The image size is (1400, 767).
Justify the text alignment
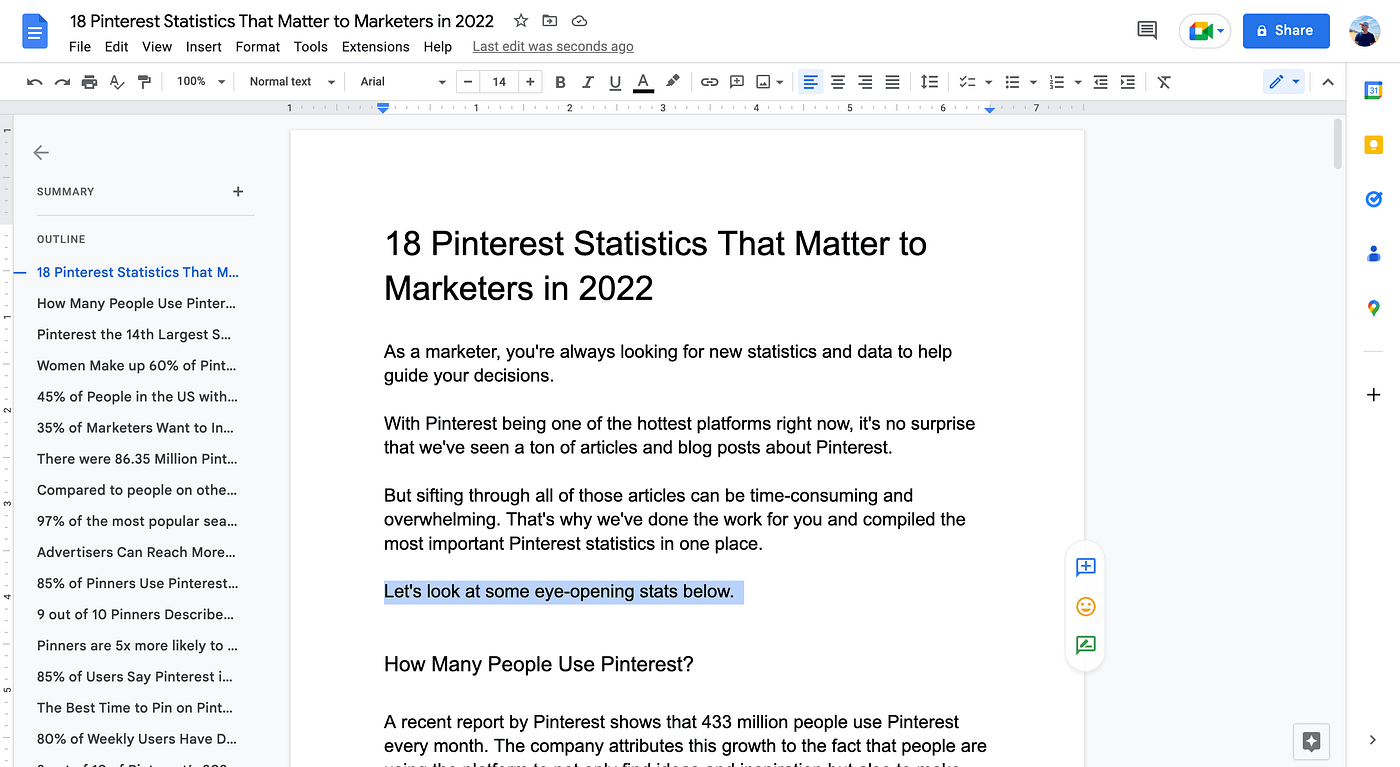(x=892, y=82)
